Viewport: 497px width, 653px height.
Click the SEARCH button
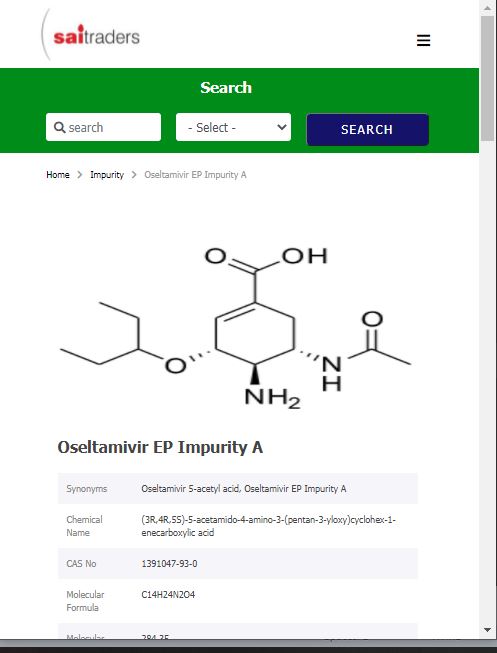(367, 130)
